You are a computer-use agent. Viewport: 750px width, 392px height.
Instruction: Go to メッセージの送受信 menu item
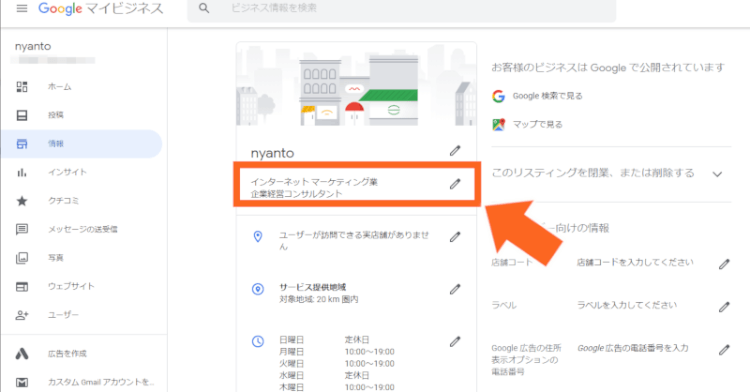click(83, 229)
